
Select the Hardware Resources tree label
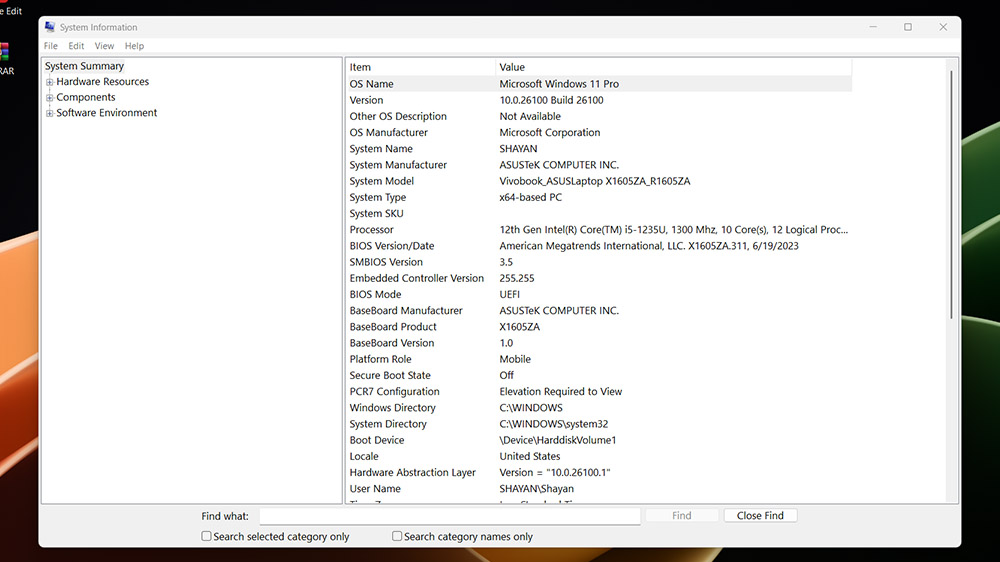[x=103, y=82]
